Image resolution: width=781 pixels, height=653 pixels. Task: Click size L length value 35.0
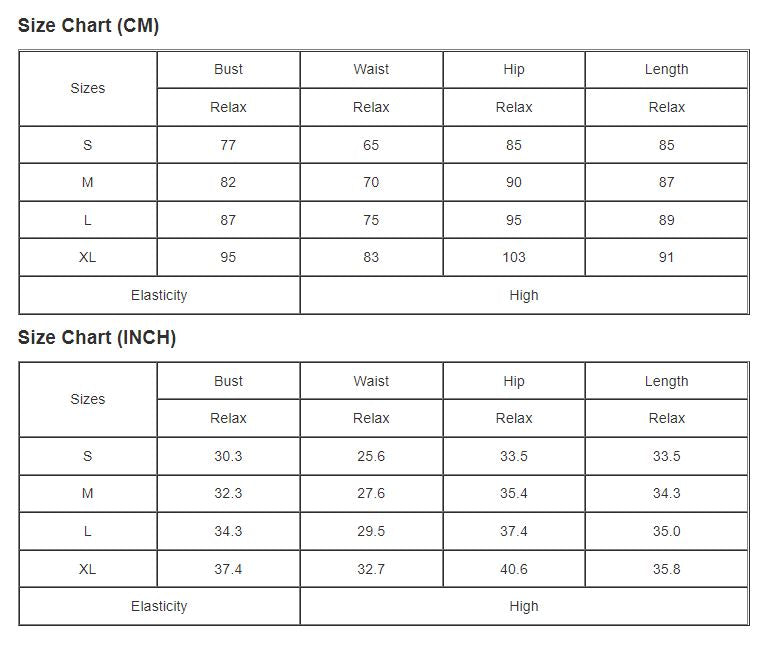click(666, 531)
